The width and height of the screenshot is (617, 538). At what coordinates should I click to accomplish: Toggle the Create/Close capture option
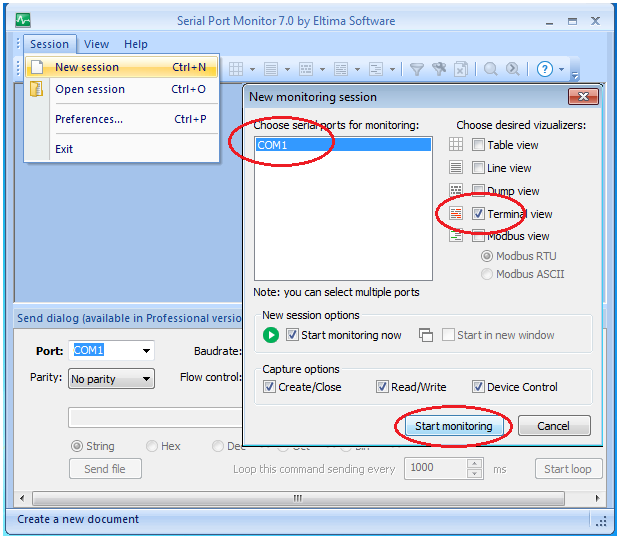(269, 387)
